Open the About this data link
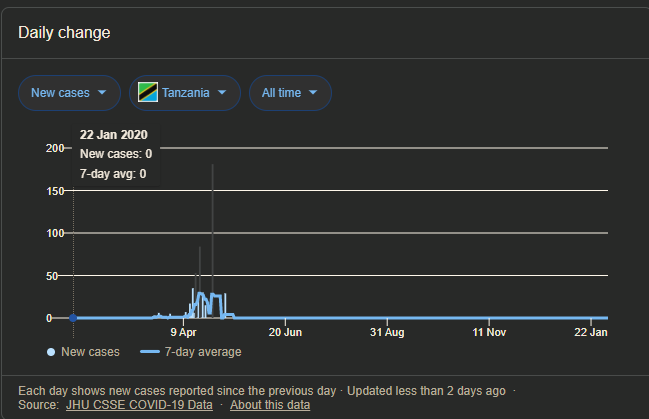Screen dimensions: 649x419 [x=270, y=405]
